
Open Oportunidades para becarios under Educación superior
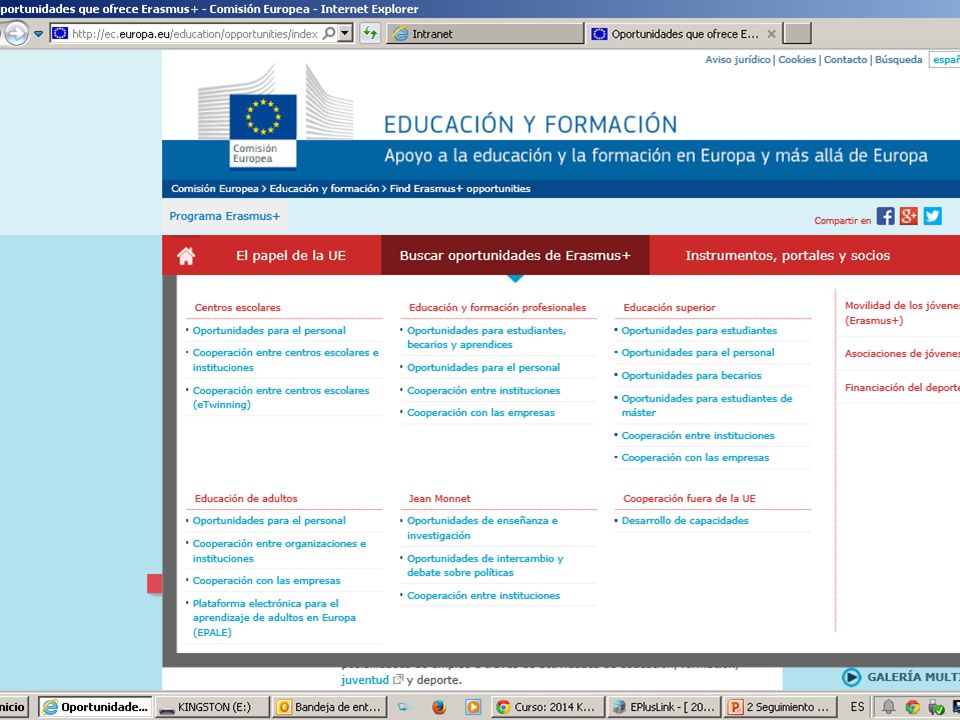tap(691, 375)
